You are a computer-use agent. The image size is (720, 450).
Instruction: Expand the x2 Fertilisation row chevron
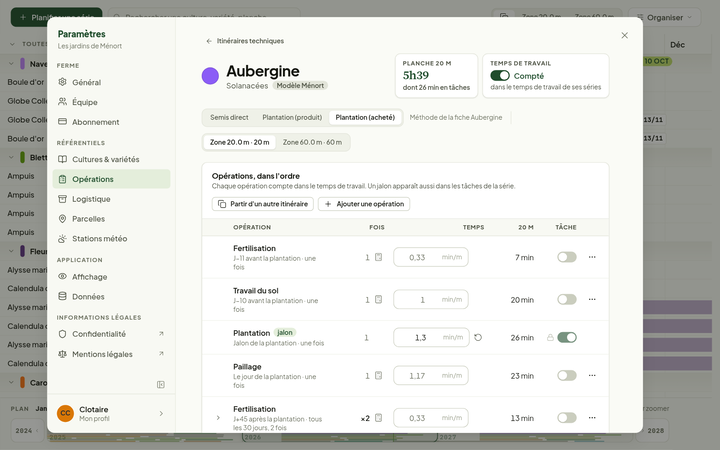(x=218, y=418)
